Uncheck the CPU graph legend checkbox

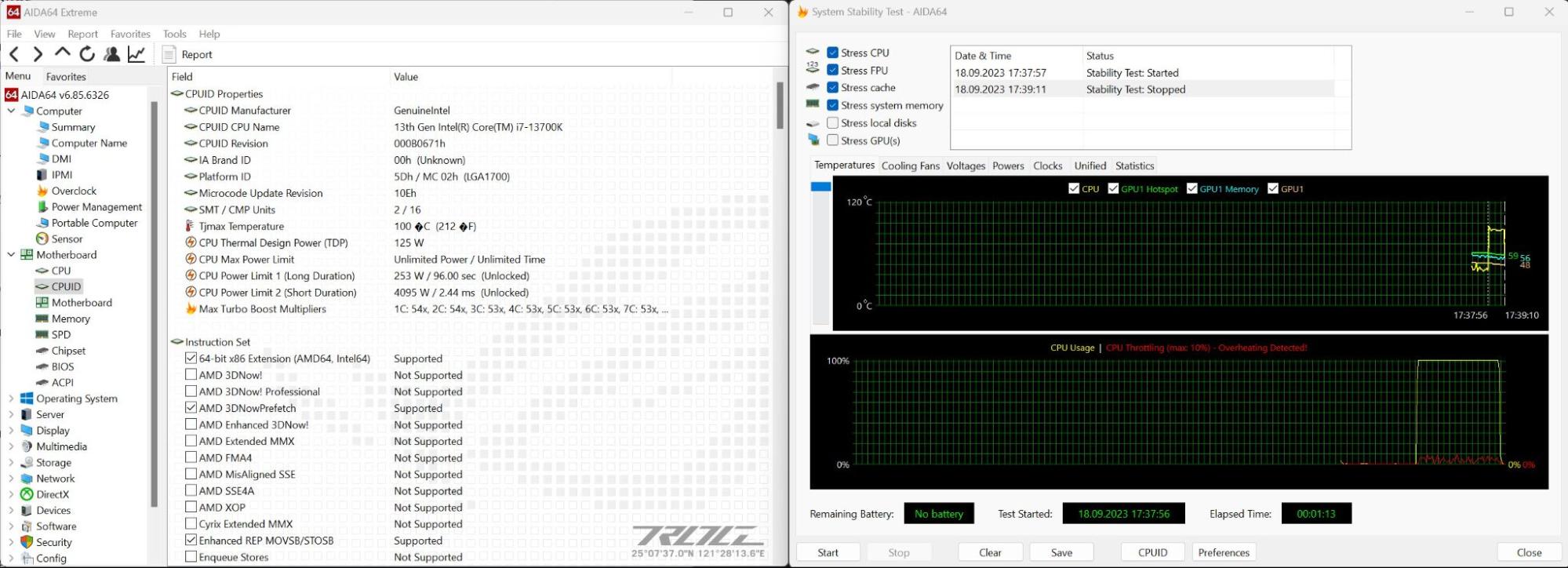tap(1074, 188)
